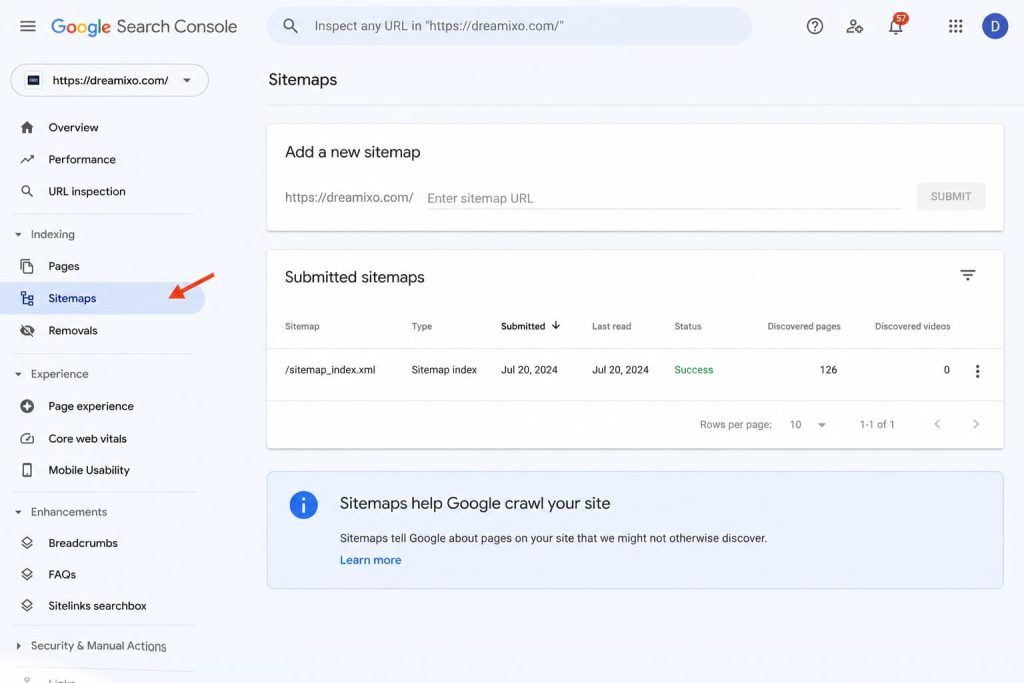
Task: Click the Performance trend icon
Action: 27,159
